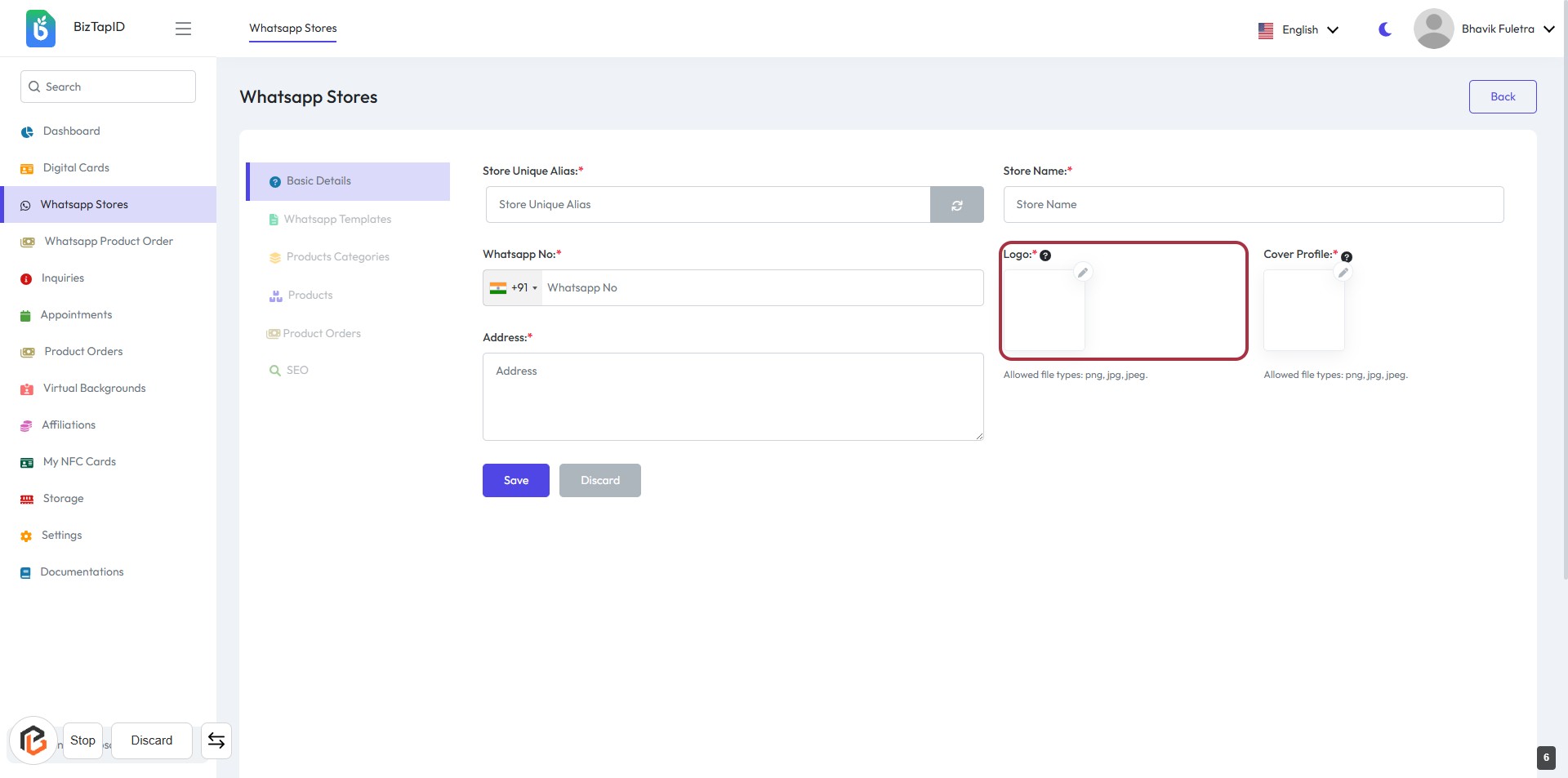
Task: Click the Logo edit pencil icon
Action: coord(1083,273)
